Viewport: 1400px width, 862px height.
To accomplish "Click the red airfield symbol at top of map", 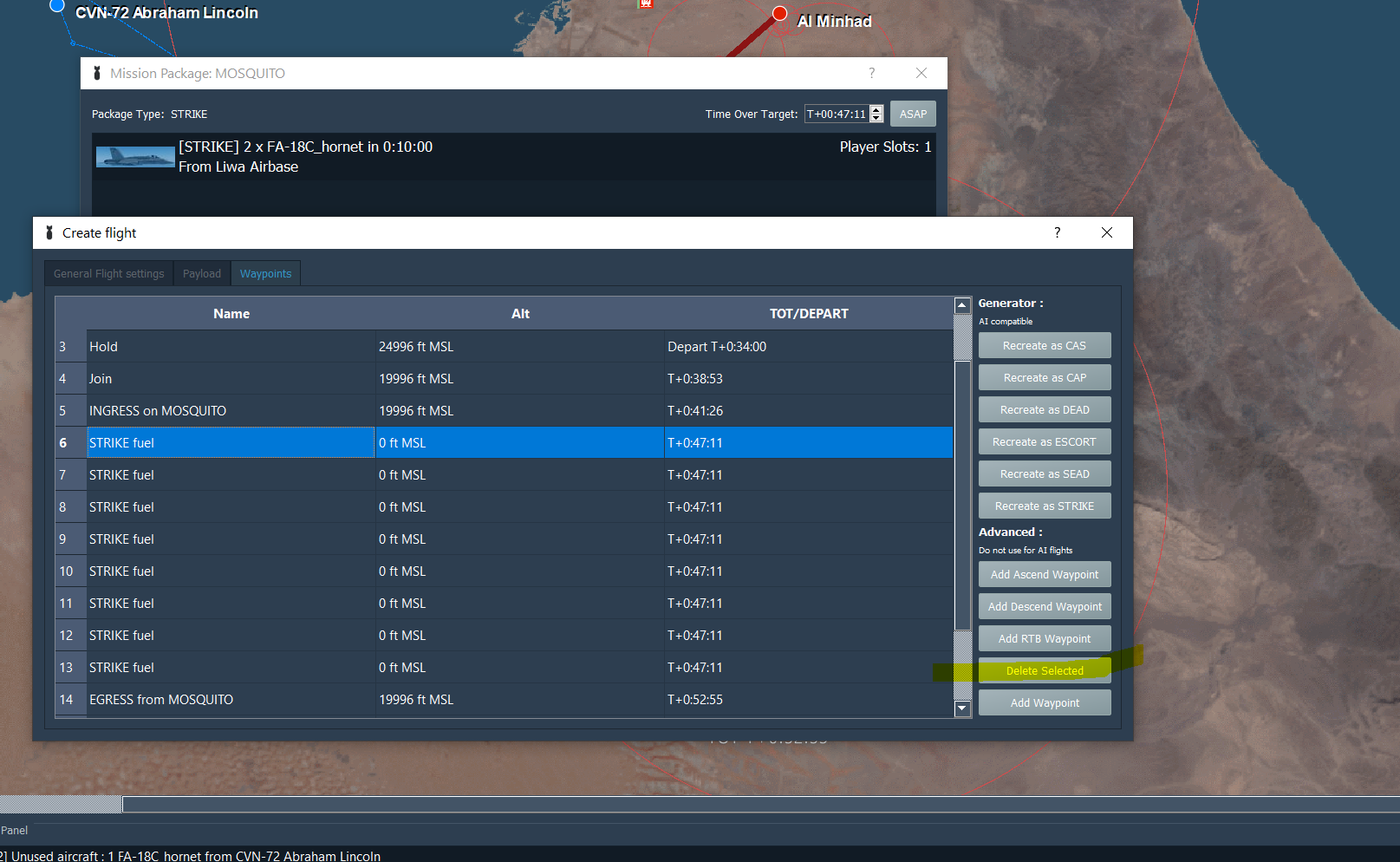I will pos(645,3).
